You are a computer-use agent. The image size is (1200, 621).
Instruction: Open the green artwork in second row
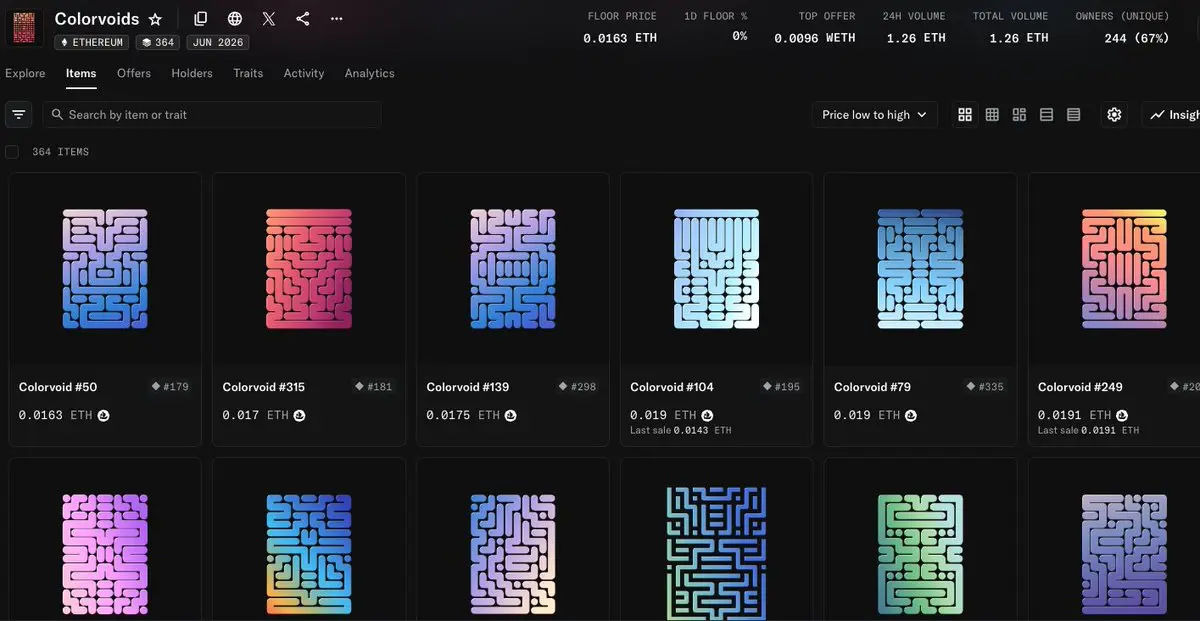point(920,554)
